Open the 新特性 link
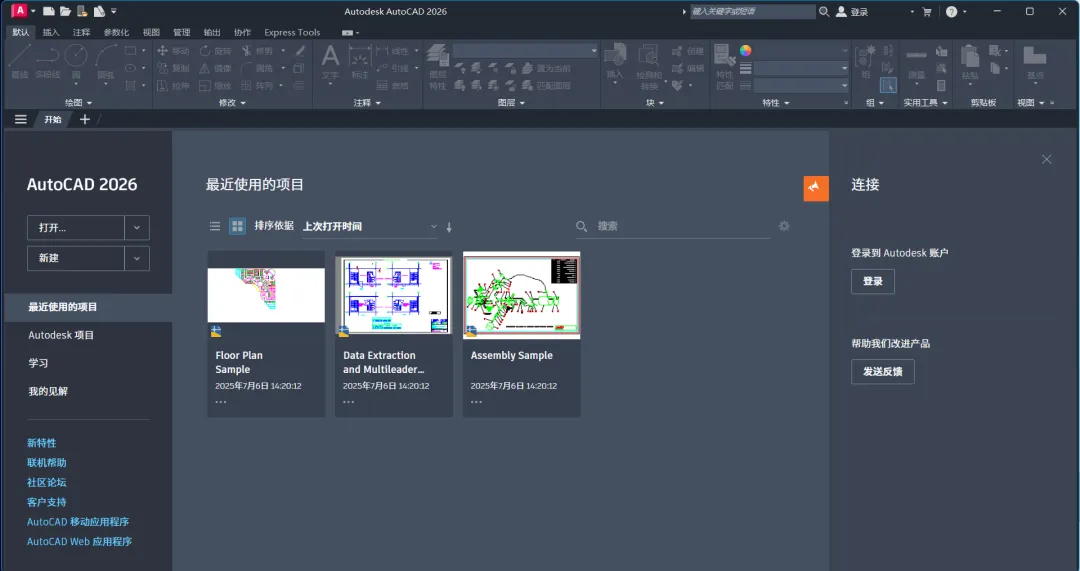This screenshot has width=1080, height=571. click(42, 443)
